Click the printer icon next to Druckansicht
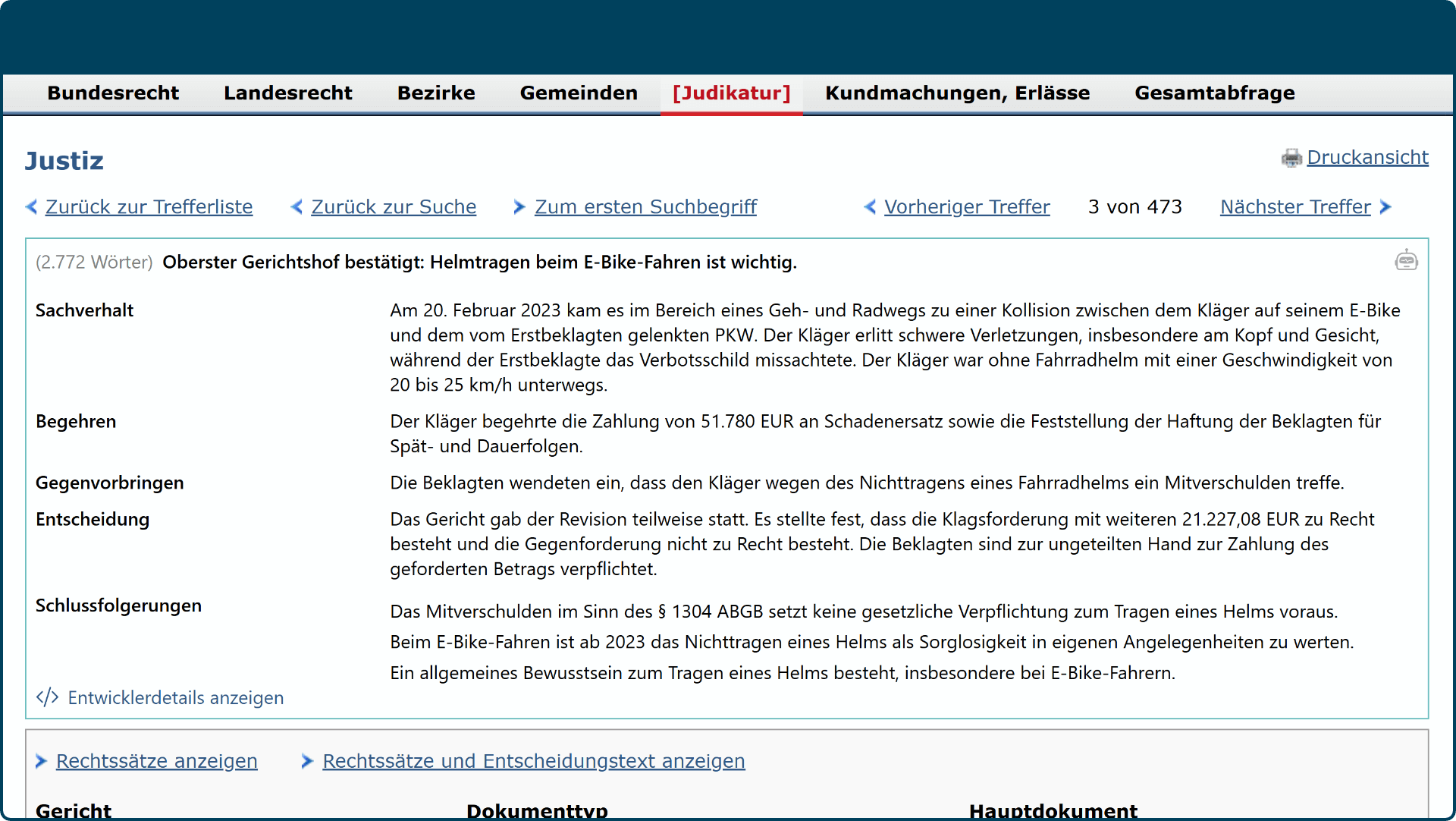Screen dimensions: 1456x821 click(x=1291, y=158)
